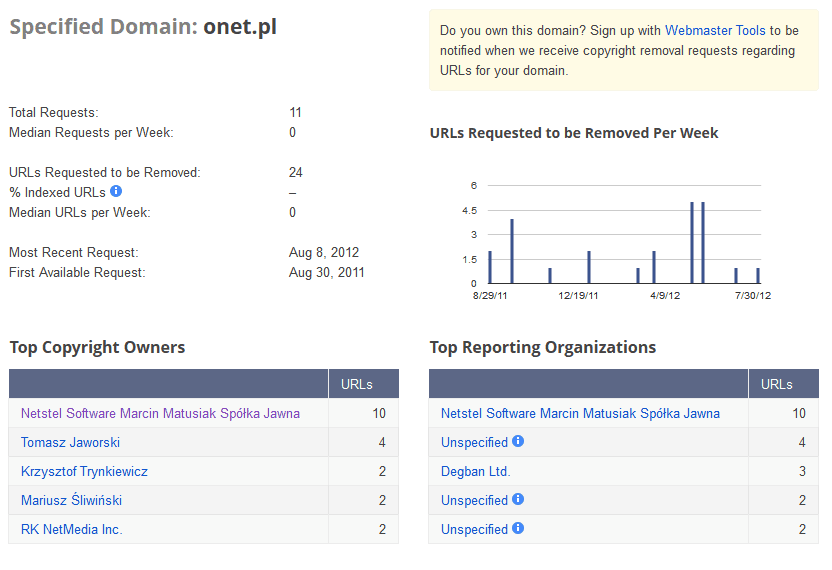Screen dimensions: 832x570
Task: Click the Specified Domain onet.pl heading
Action: 143,27
